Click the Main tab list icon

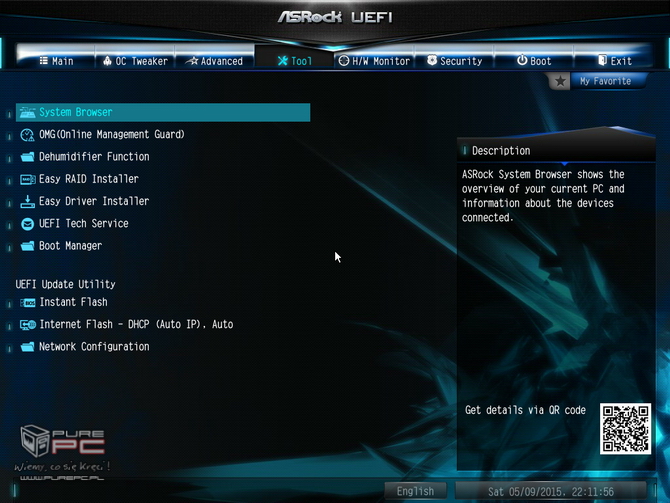pyautogui.click(x=44, y=61)
